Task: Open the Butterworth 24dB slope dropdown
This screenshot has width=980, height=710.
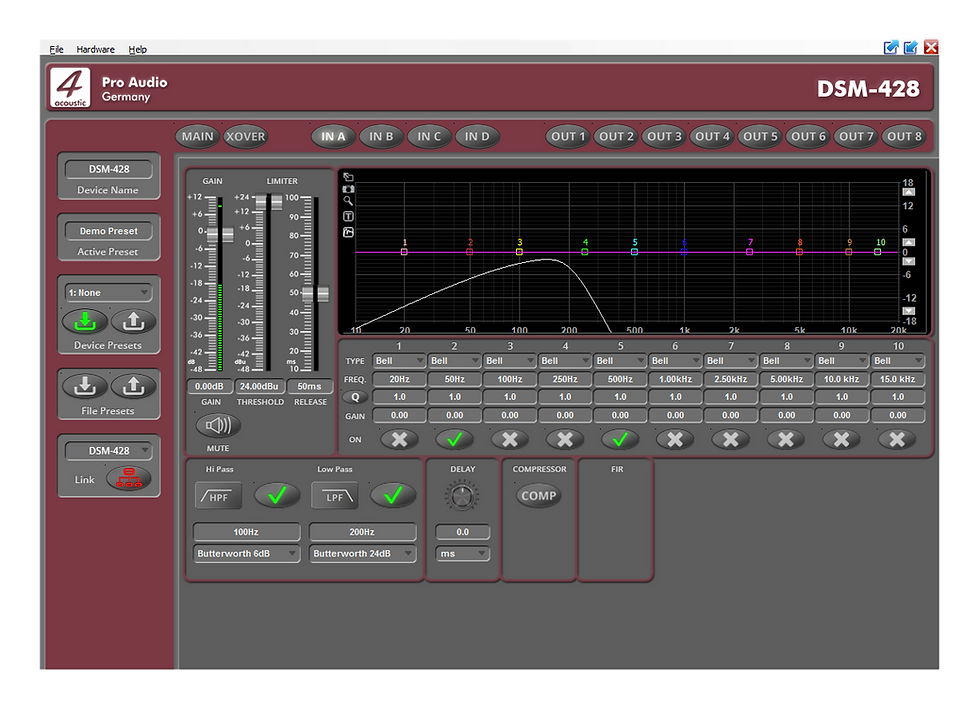Action: click(362, 554)
